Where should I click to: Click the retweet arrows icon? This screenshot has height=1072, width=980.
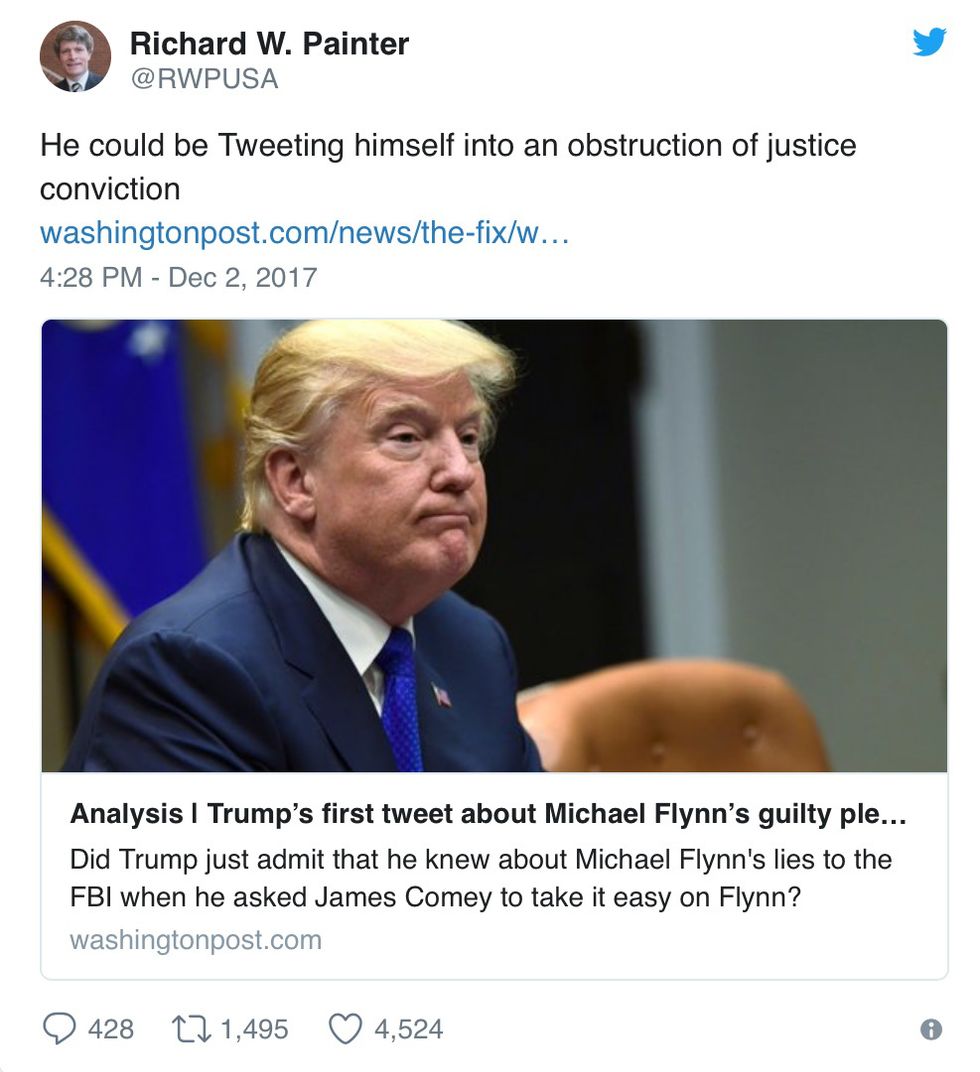coord(187,1028)
